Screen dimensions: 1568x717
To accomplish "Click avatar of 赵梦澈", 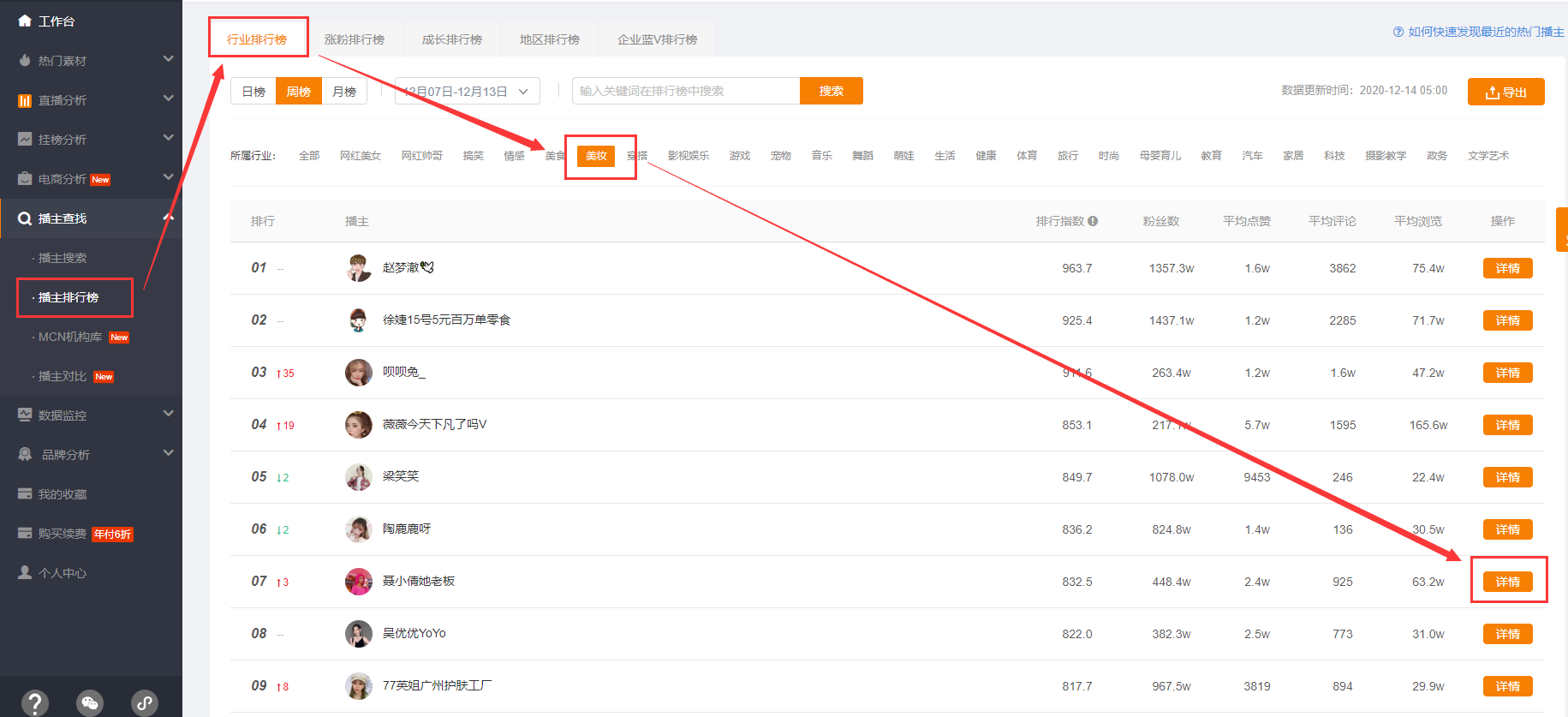I will pos(359,268).
